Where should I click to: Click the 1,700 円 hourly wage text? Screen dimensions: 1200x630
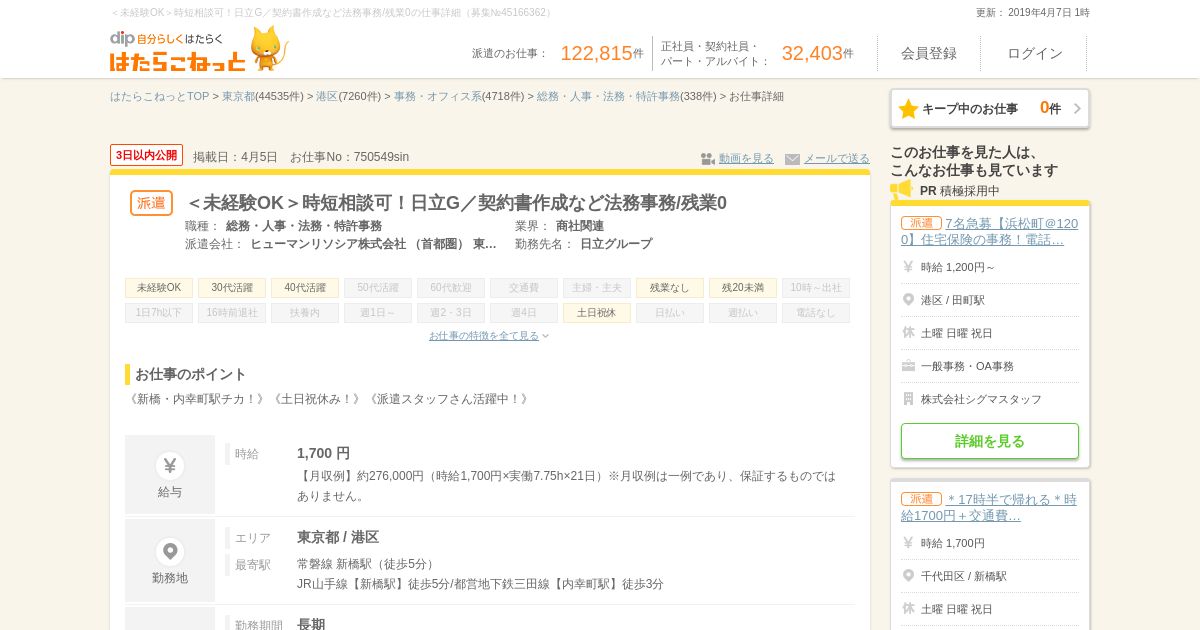(x=323, y=453)
